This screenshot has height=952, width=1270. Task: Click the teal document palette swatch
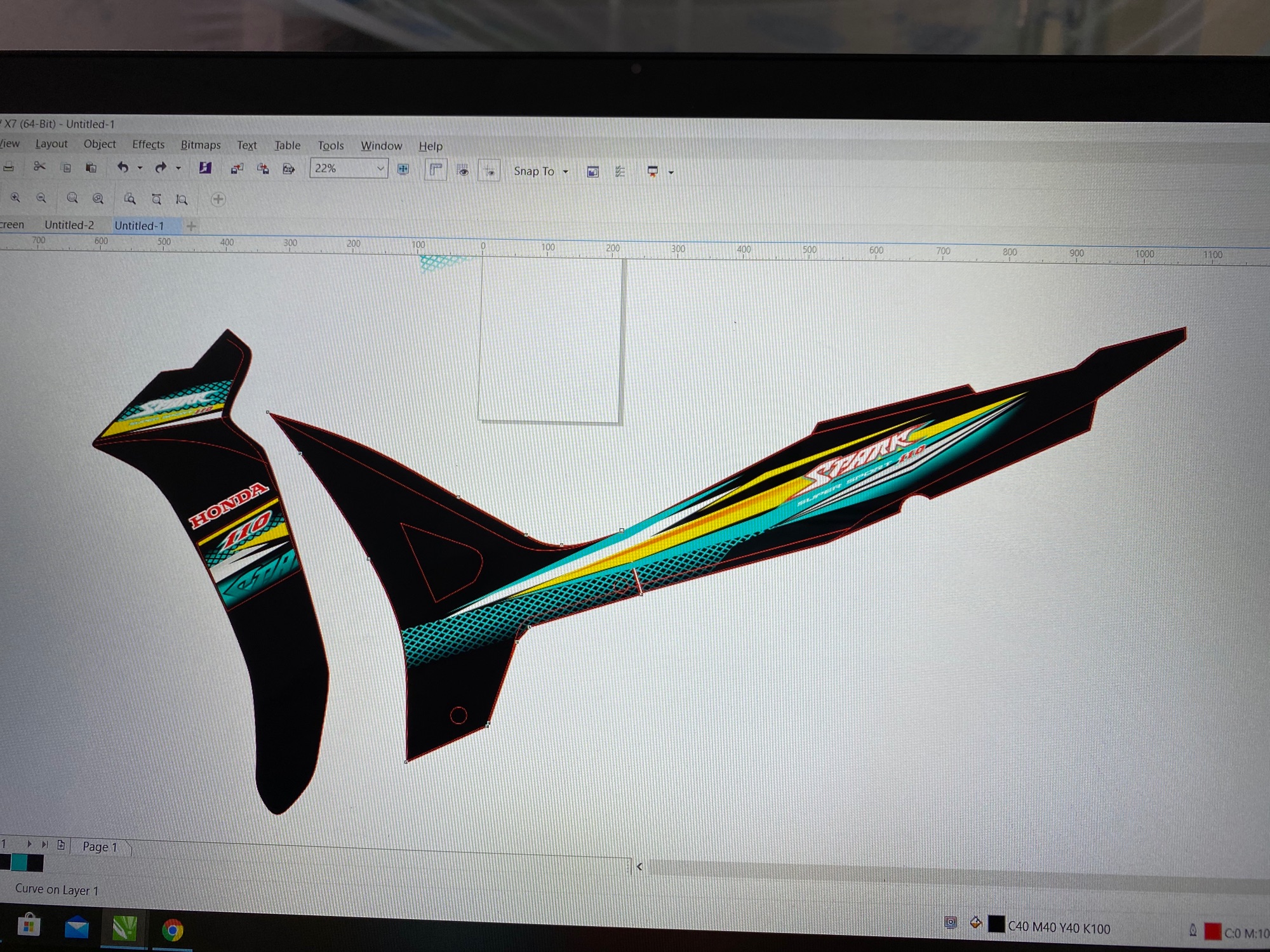19,863
